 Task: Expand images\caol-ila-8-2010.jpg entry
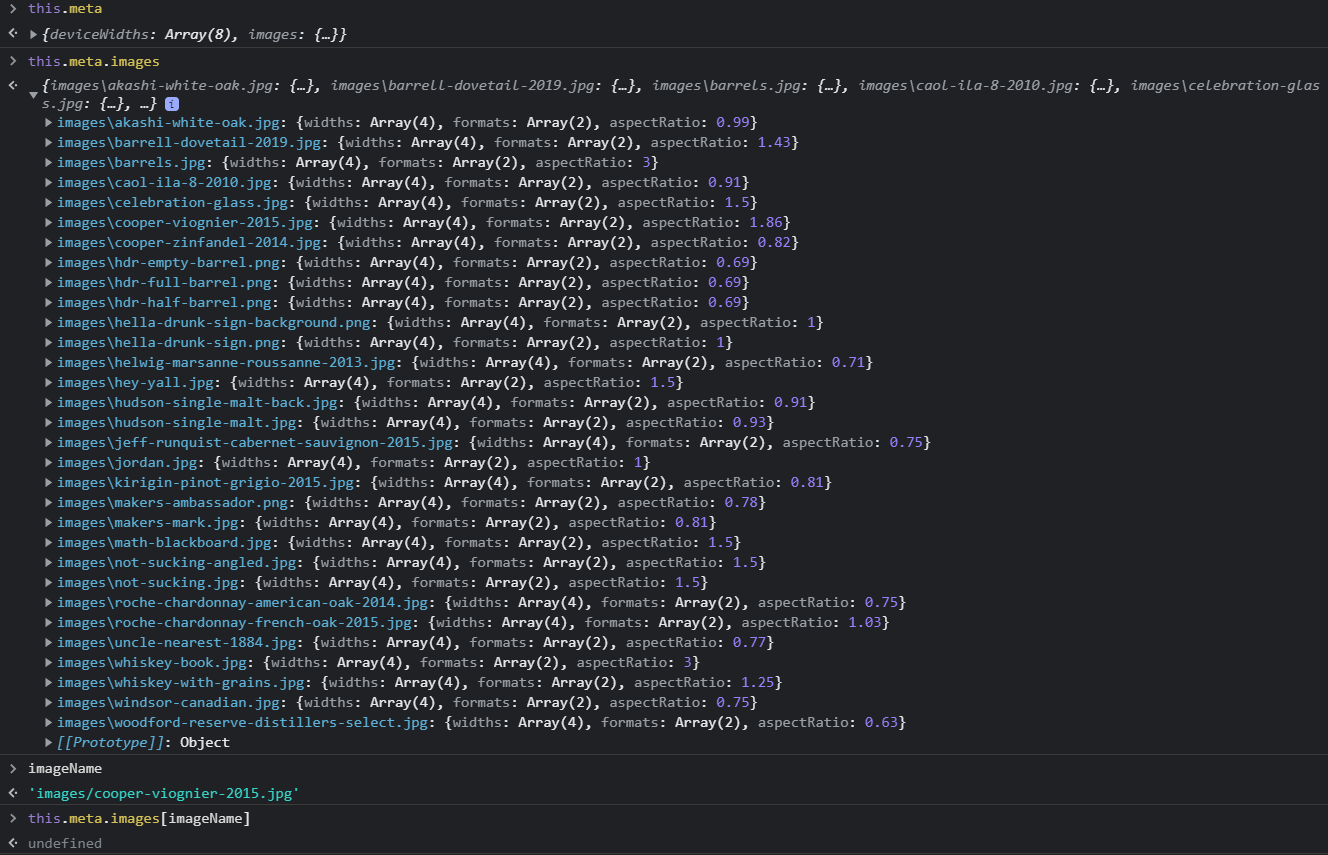point(49,182)
